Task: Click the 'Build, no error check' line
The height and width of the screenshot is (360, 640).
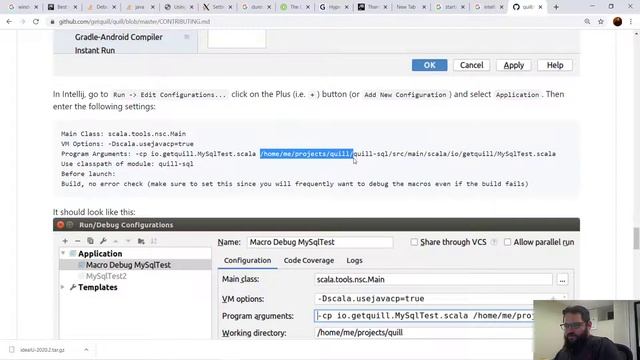Action: pos(295,184)
